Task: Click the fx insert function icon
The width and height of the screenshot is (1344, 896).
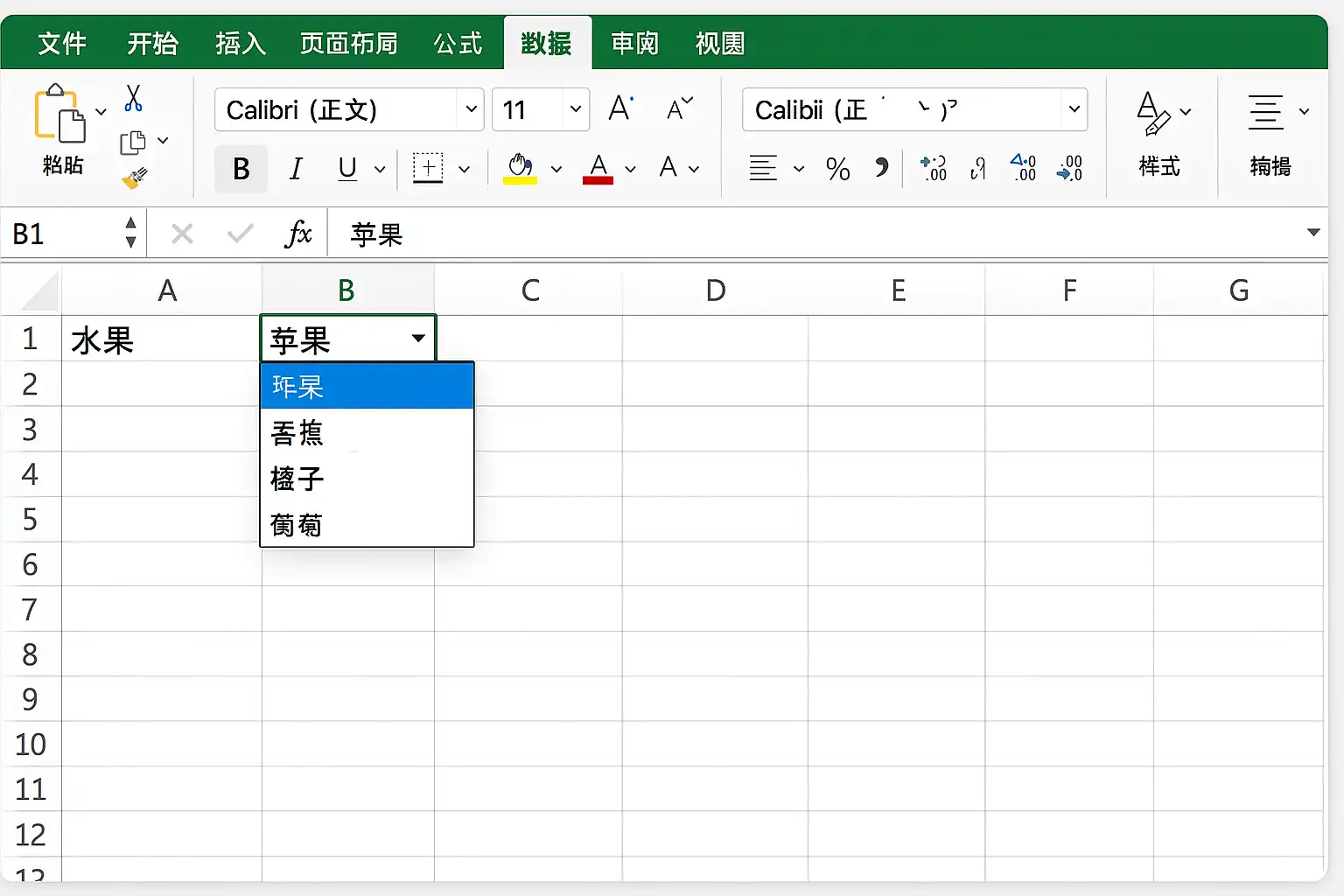Action: point(298,234)
